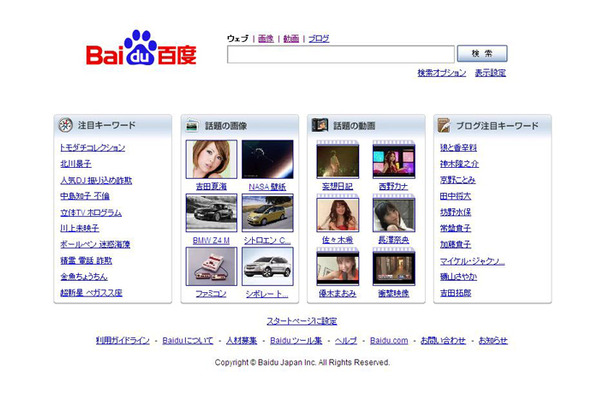610x400 pixels.
Task: Open the 加藤貴子 blog keyword
Action: [x=456, y=244]
